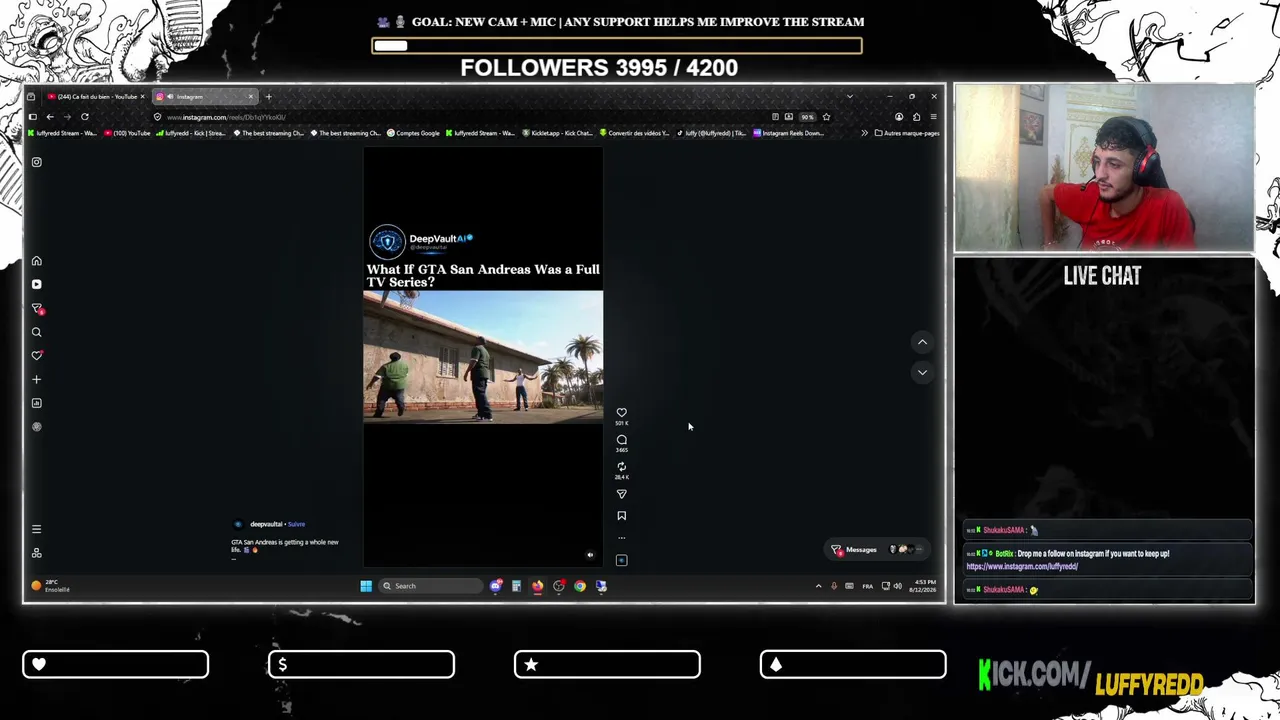Open the dashboard chart icon in the sidebar
The image size is (1280, 720).
tap(36, 403)
